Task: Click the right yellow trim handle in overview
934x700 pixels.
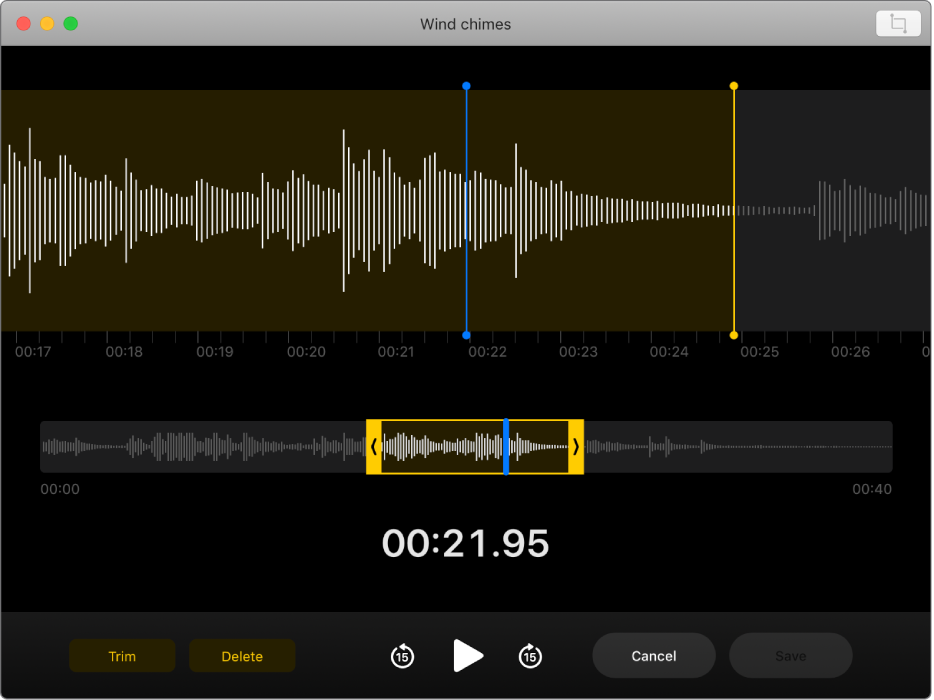Action: pos(576,447)
